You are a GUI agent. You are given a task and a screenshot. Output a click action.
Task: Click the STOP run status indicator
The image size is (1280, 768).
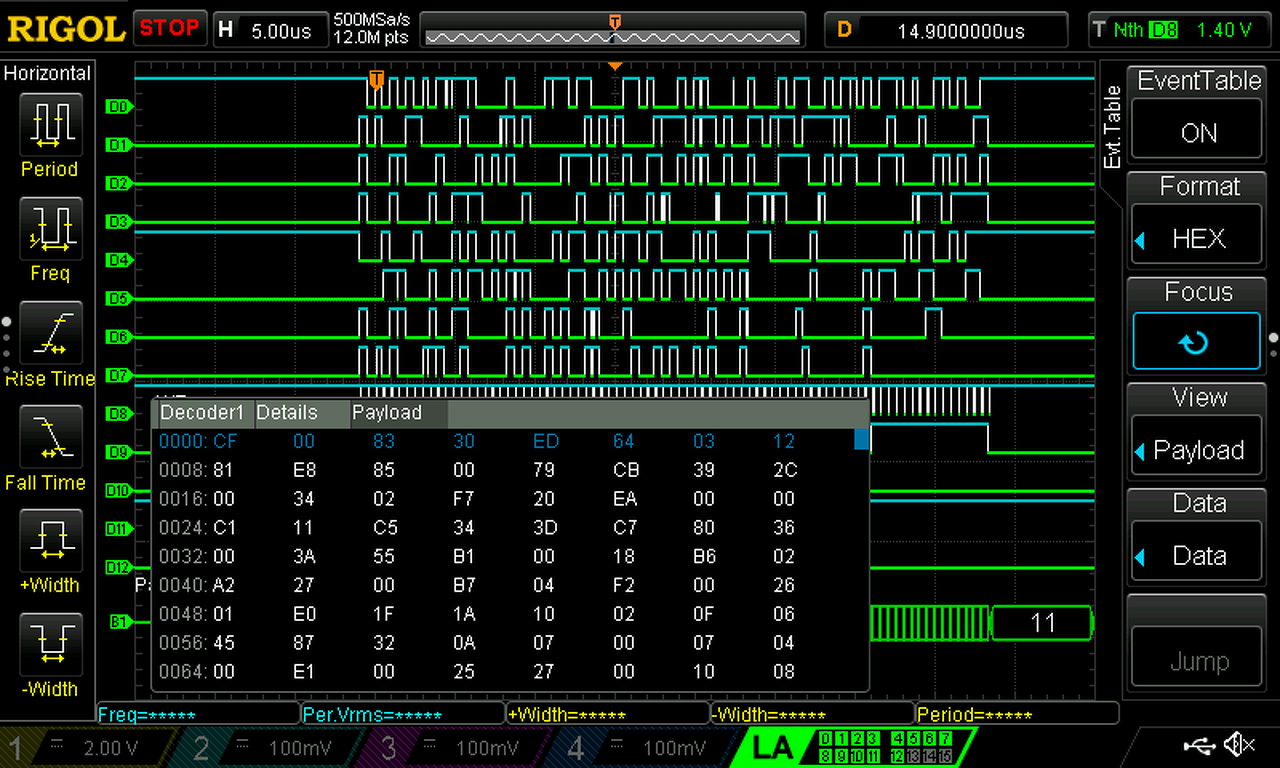pyautogui.click(x=169, y=28)
